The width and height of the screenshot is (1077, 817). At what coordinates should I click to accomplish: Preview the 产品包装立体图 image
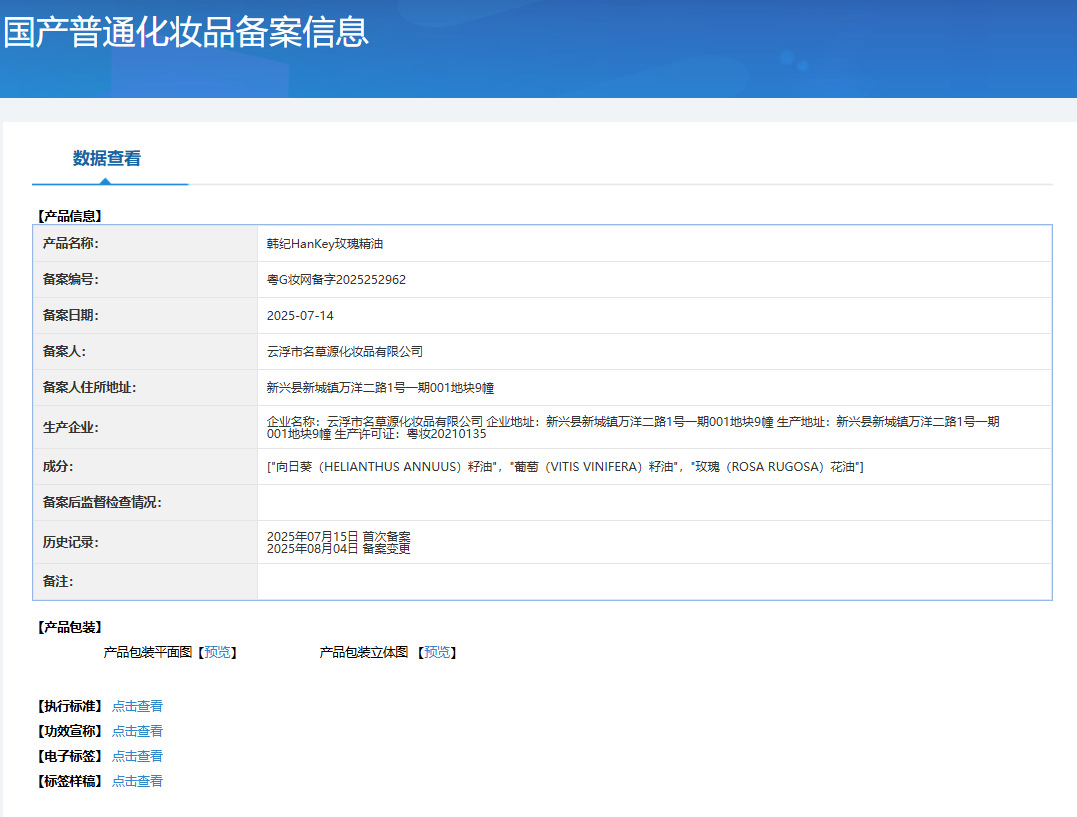coord(437,652)
